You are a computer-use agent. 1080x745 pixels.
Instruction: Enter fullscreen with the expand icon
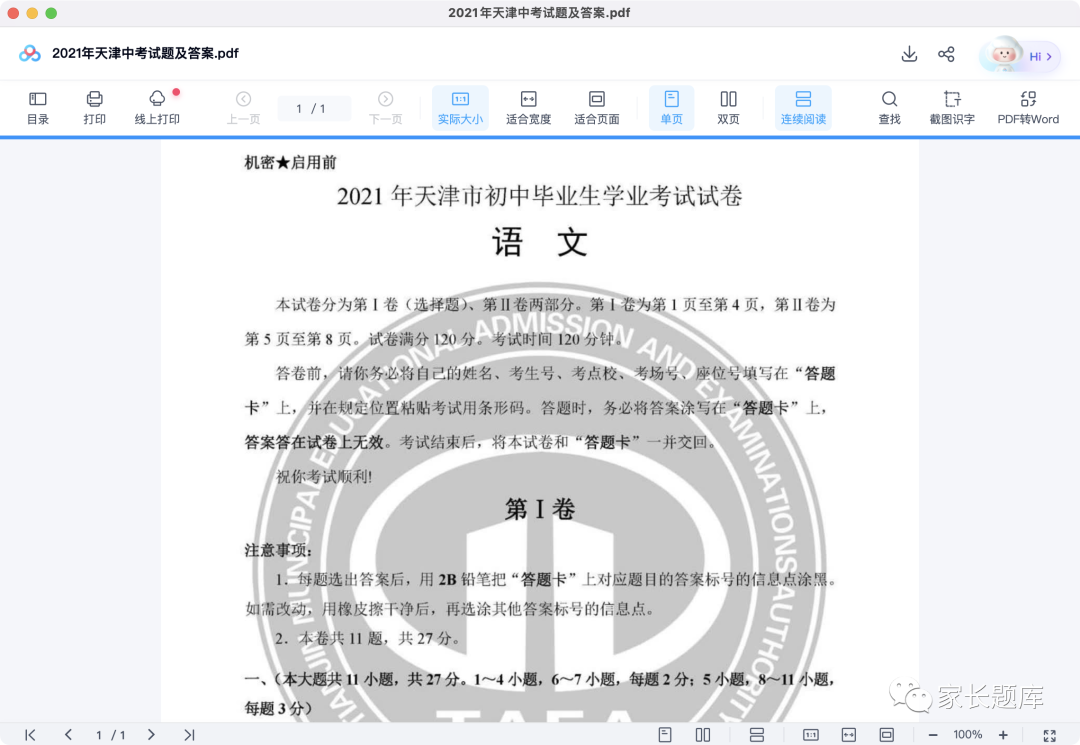[x=1050, y=735]
